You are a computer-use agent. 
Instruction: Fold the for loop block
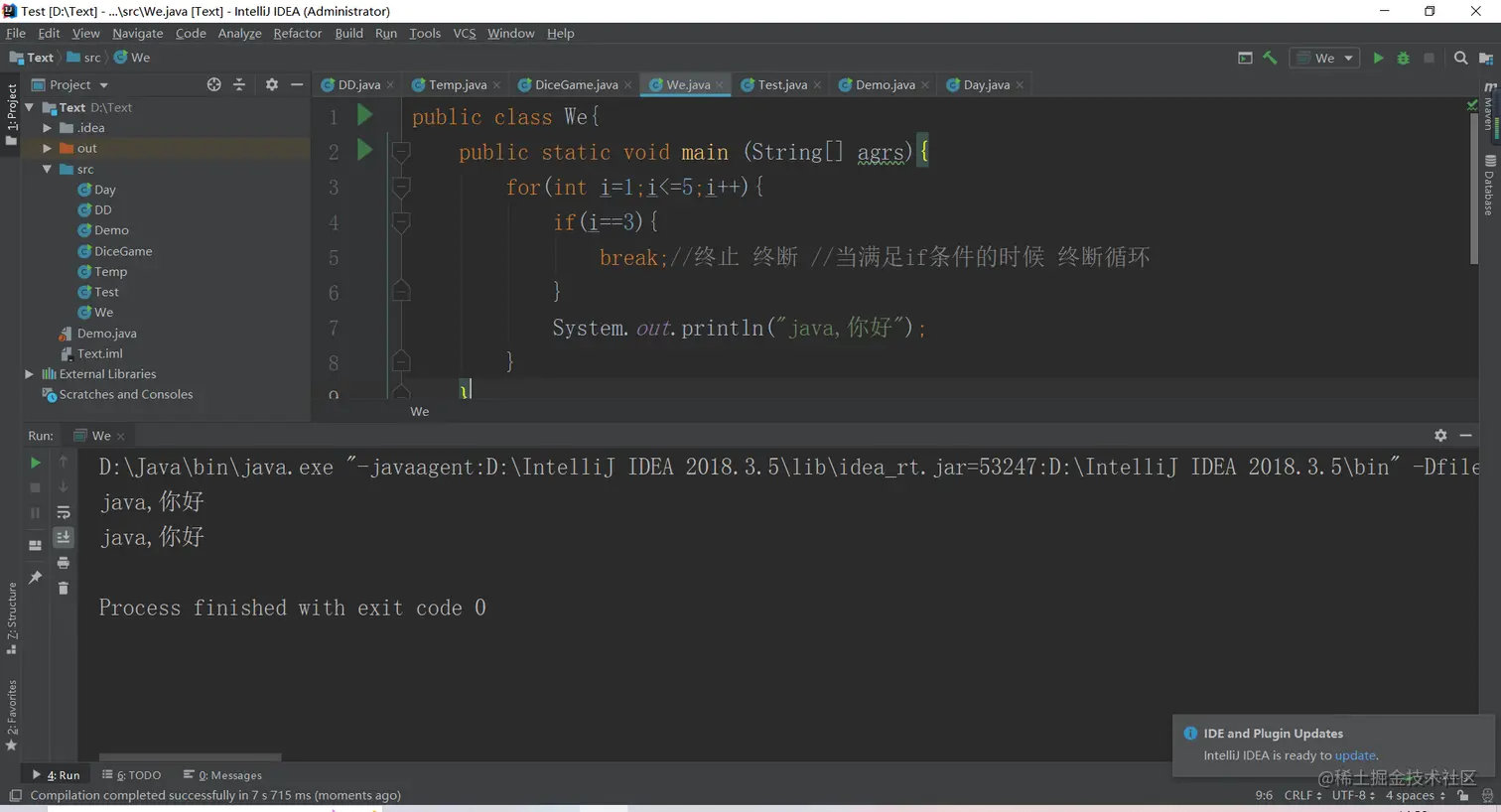pyautogui.click(x=401, y=186)
